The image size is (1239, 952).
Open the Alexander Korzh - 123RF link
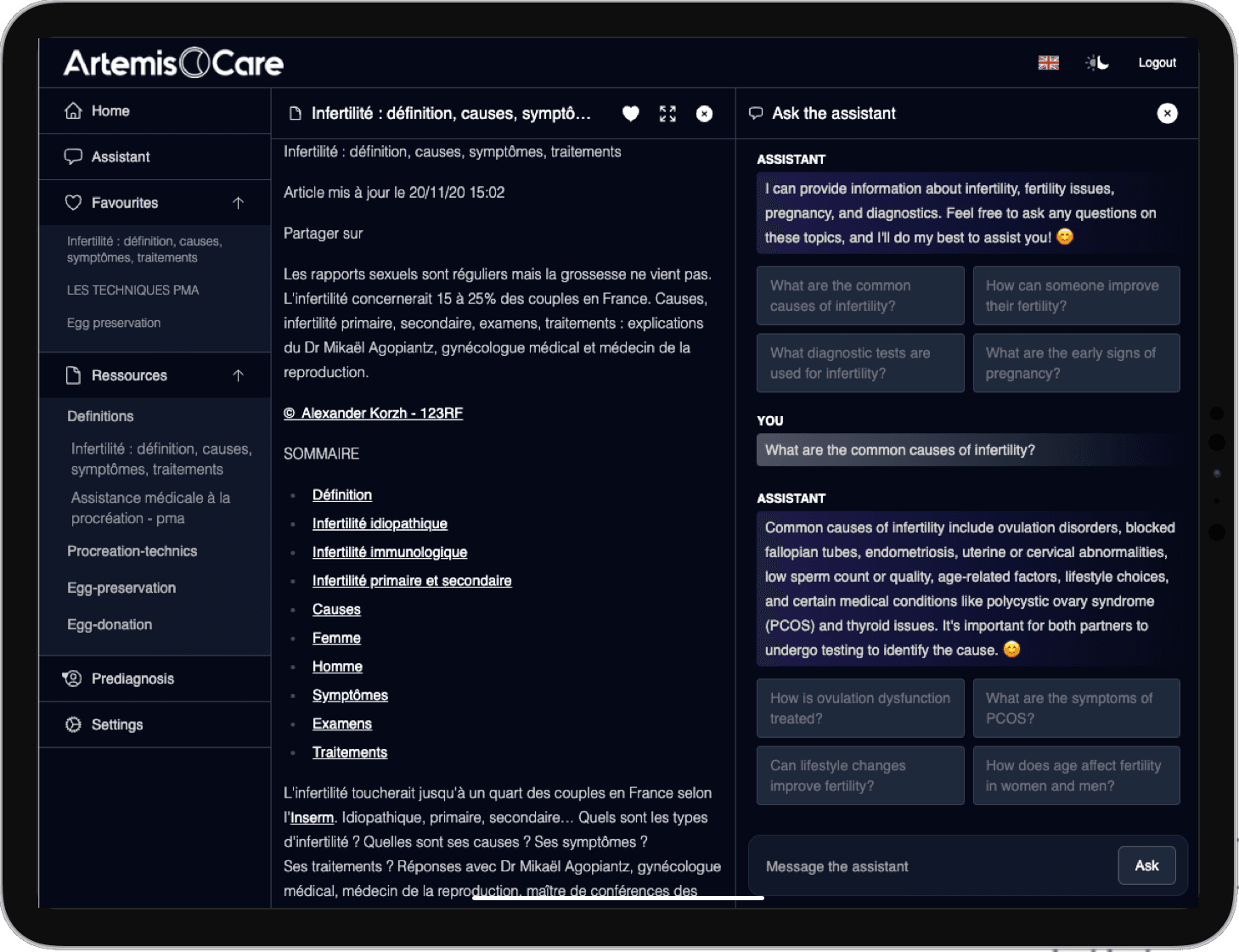tap(374, 413)
